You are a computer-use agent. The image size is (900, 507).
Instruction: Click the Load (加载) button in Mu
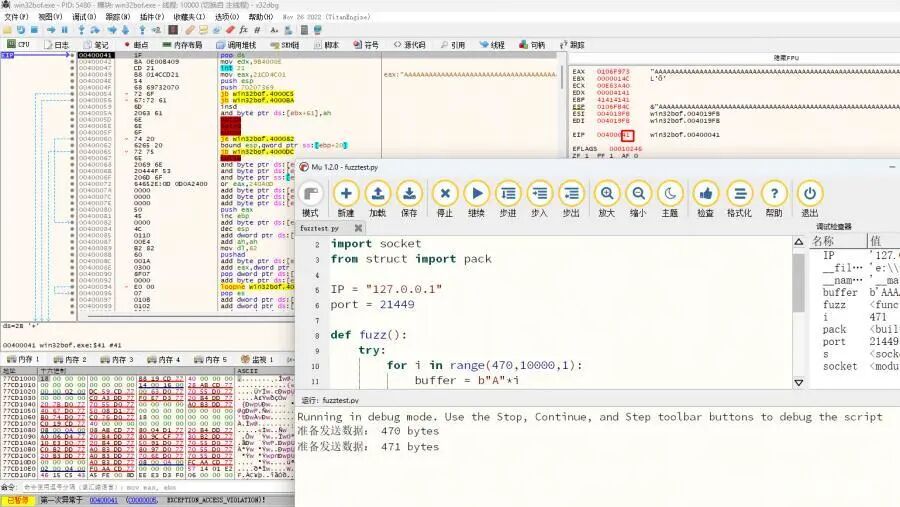click(378, 199)
